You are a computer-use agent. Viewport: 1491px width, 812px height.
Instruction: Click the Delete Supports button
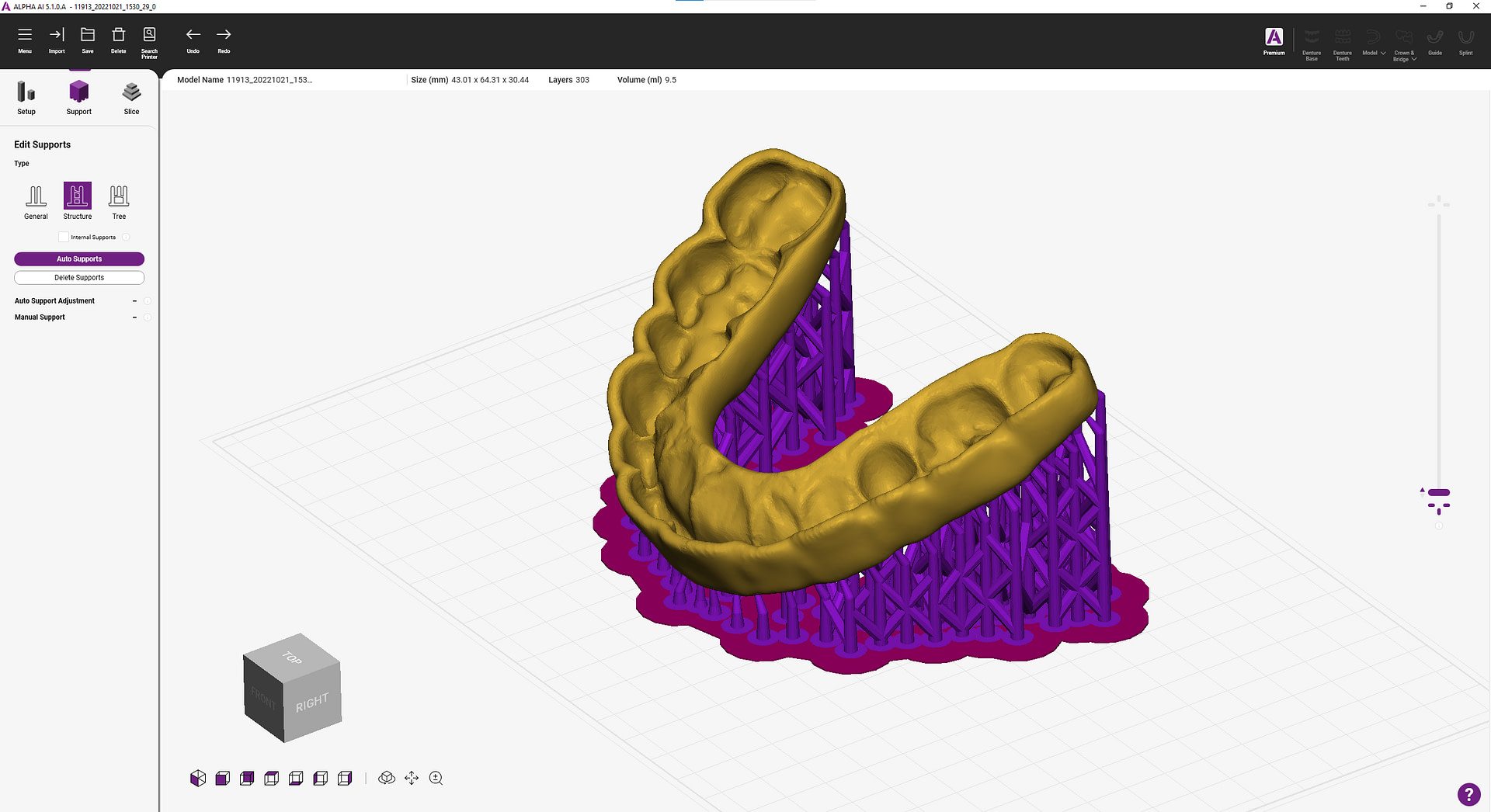coord(78,277)
